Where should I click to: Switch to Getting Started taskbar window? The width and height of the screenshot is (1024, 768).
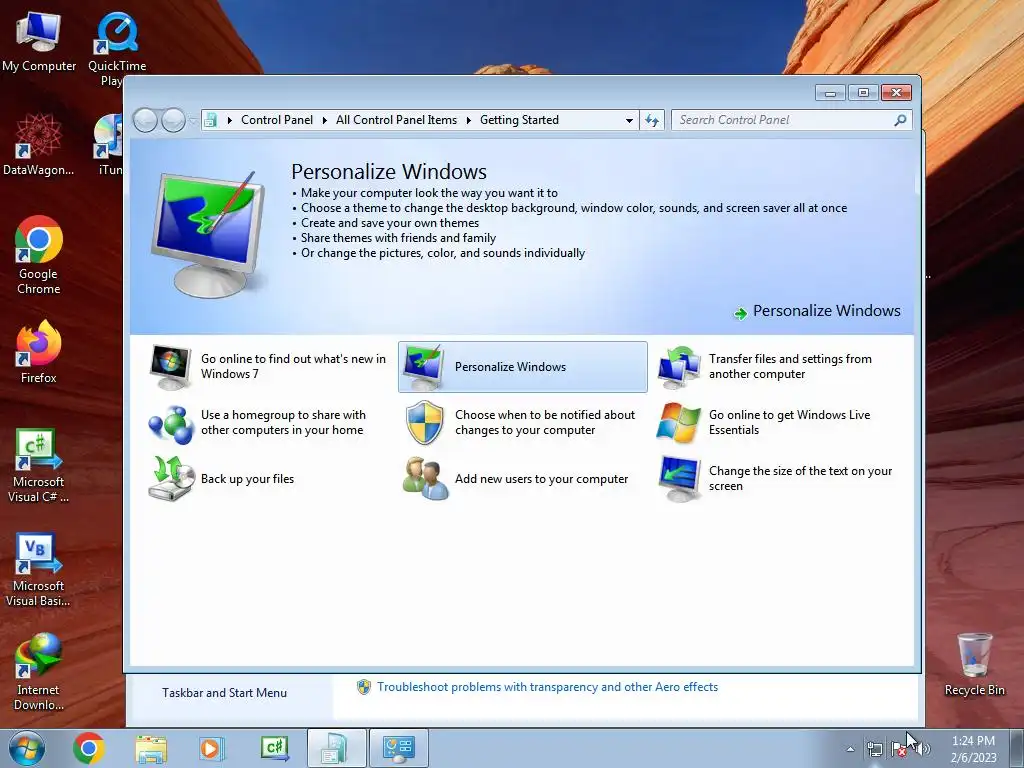(x=337, y=748)
